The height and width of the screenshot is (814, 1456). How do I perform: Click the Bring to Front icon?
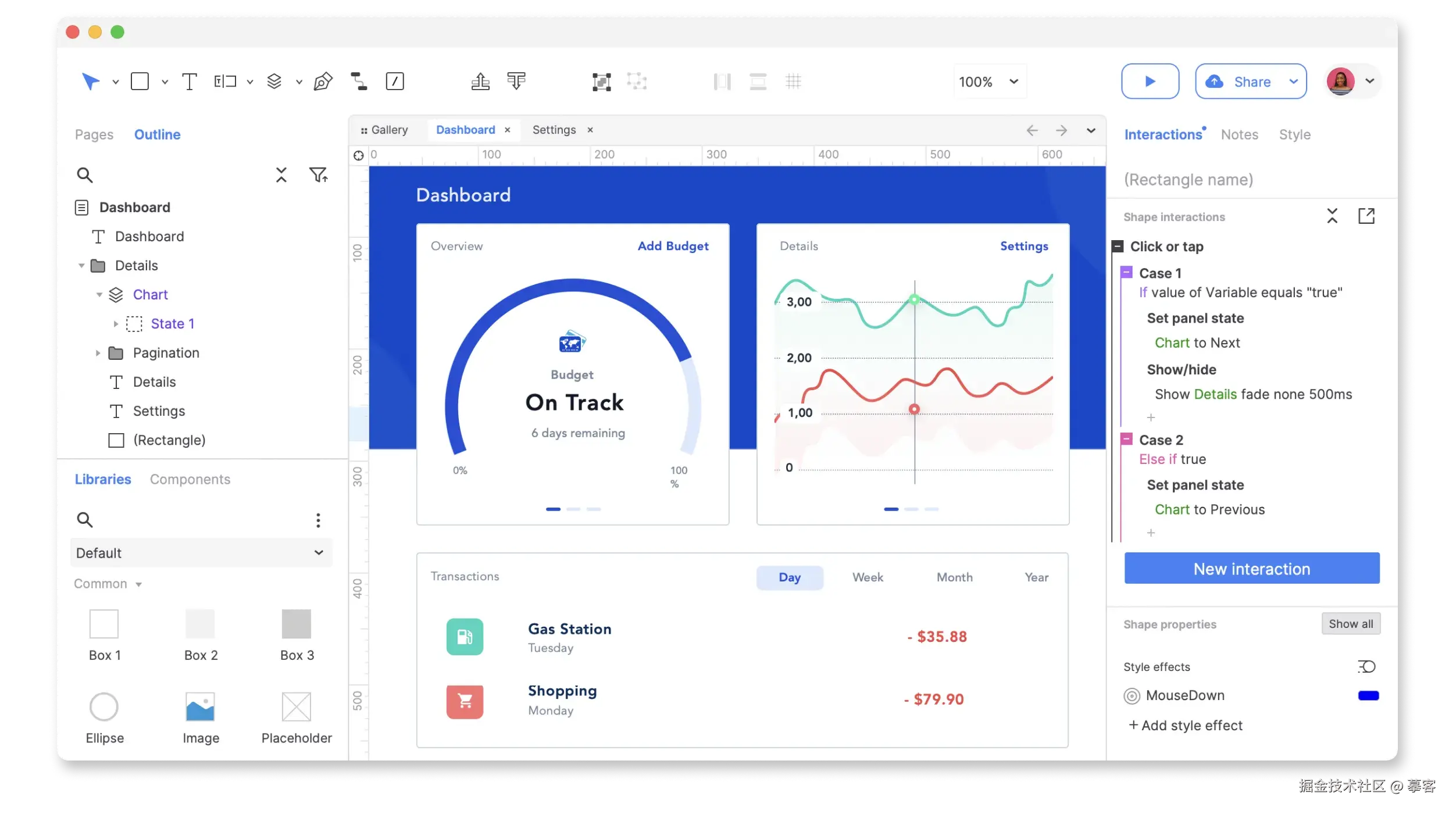(x=480, y=81)
